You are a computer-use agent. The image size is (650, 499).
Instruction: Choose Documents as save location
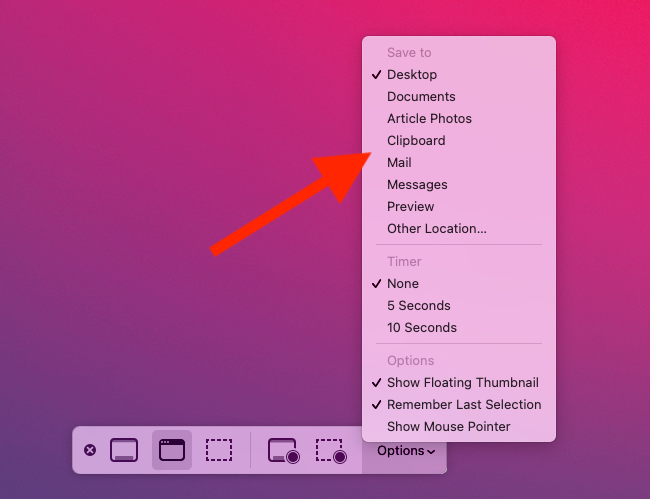point(459,97)
